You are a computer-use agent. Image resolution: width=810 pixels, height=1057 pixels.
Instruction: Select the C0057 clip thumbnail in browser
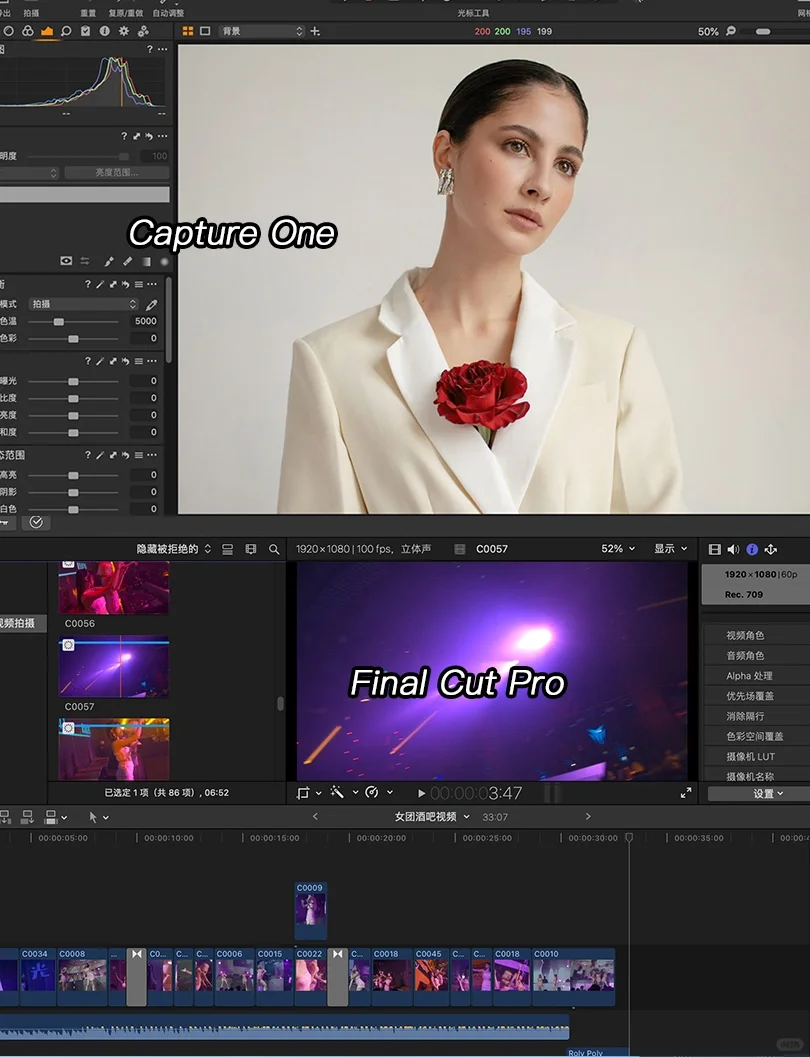pos(114,666)
